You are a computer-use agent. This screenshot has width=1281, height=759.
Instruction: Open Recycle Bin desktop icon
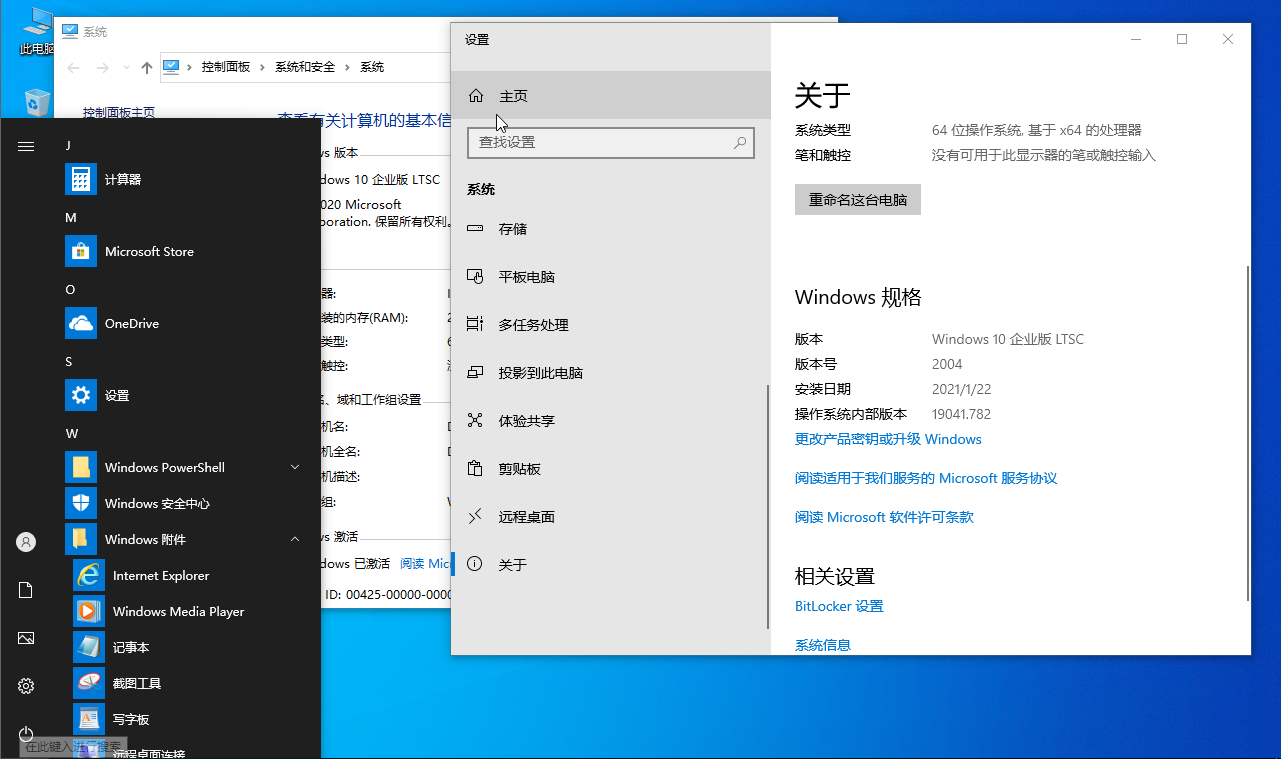coord(37,102)
